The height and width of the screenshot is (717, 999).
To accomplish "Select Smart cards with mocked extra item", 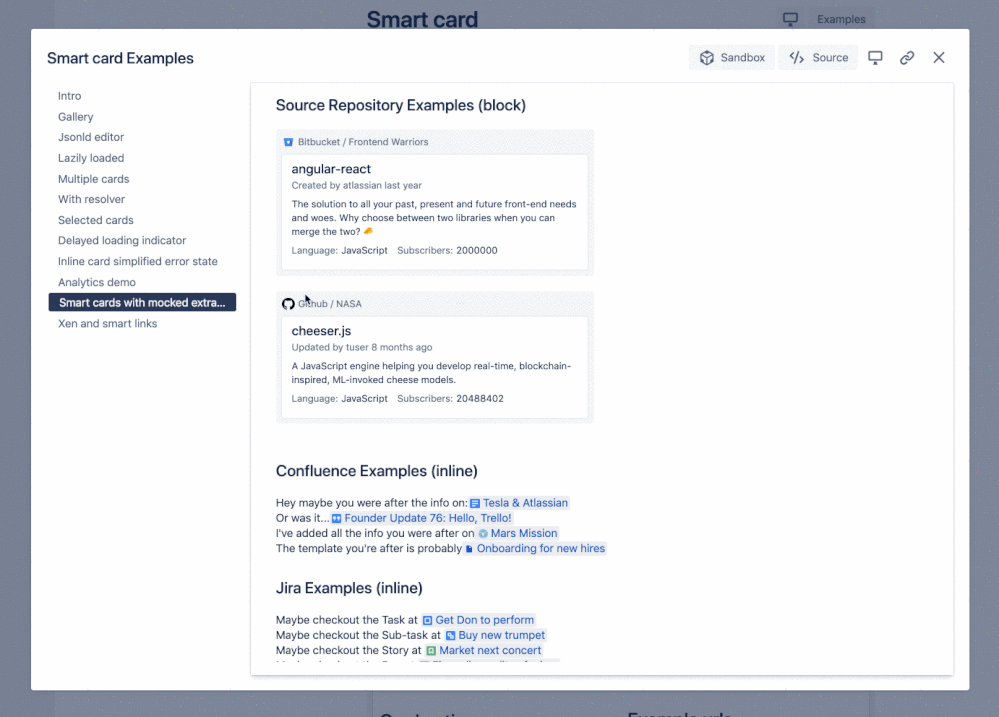I will point(142,302).
